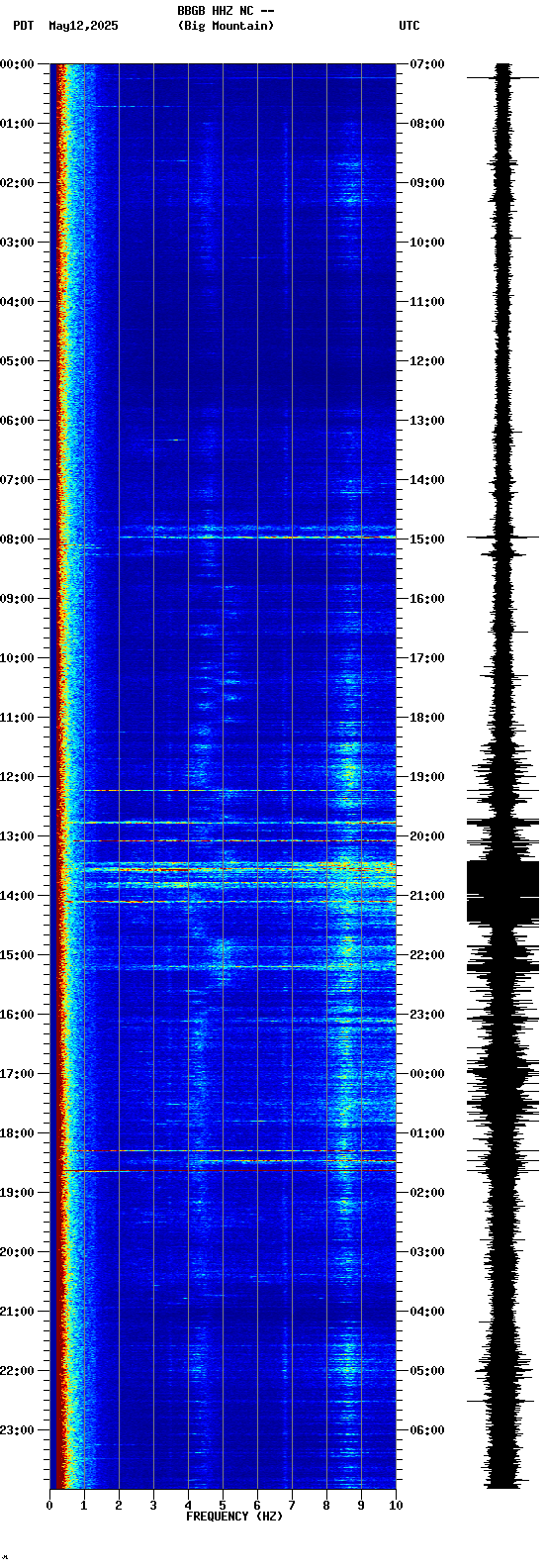This screenshot has width=546, height=1568.
Task: Click the 23:00 UTC label on right axis
Action: 427,1015
